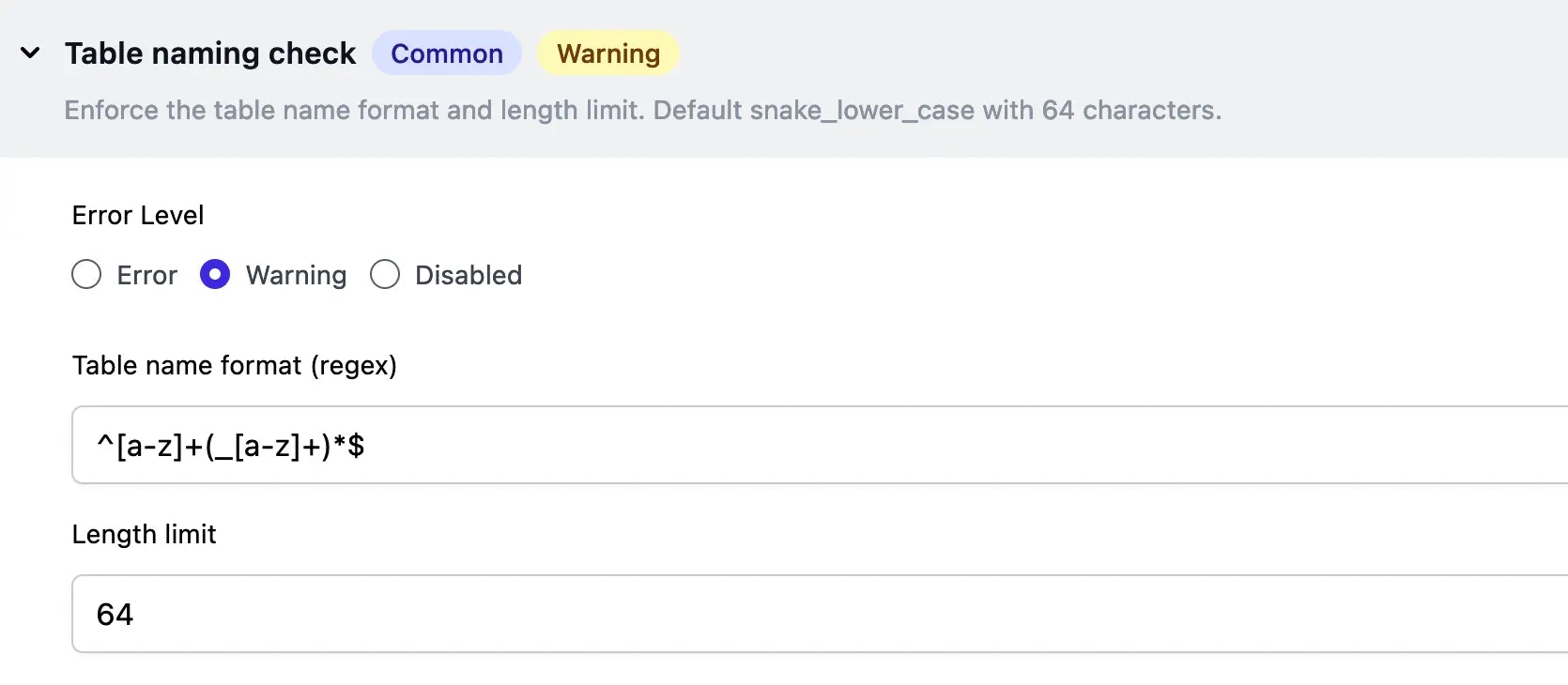The height and width of the screenshot is (685, 1568).
Task: Click the Common category badge
Action: [447, 53]
